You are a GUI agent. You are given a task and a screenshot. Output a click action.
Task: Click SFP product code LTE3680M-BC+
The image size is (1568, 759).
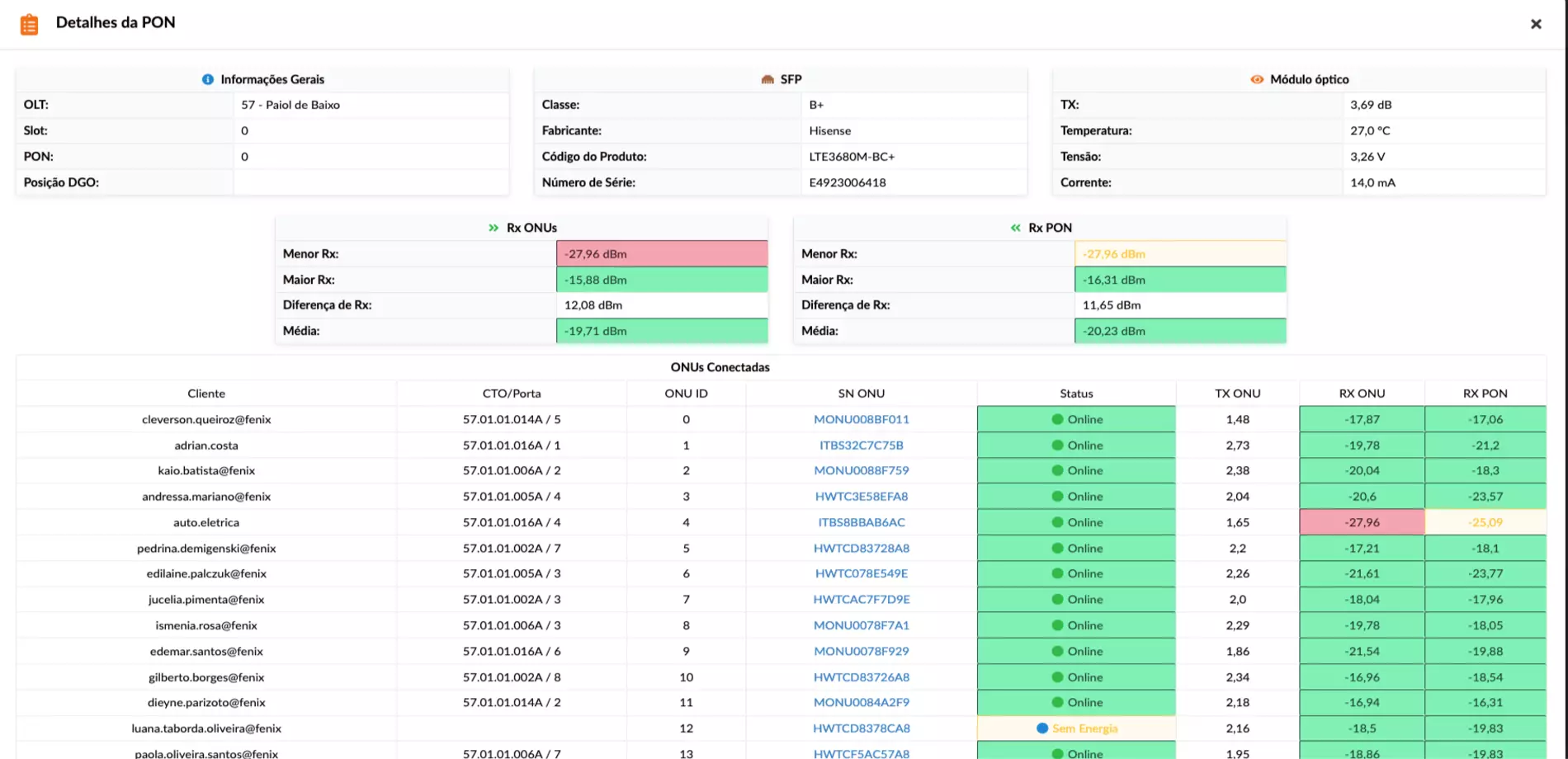(852, 156)
